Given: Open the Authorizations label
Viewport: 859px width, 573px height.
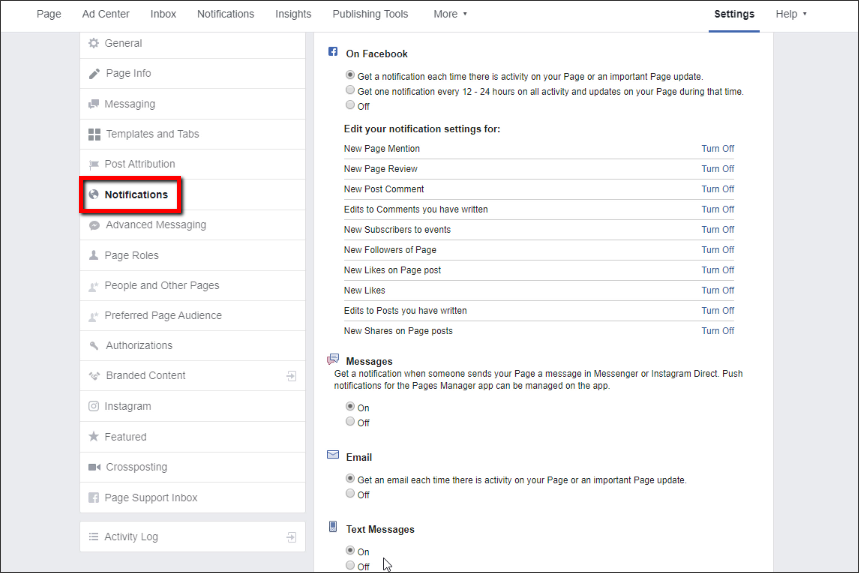Looking at the screenshot, I should 139,346.
